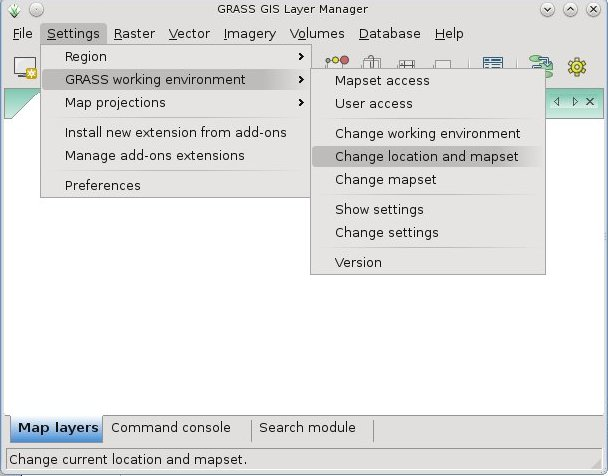Switch to the Command console tab
This screenshot has width=608, height=476.
(x=171, y=428)
